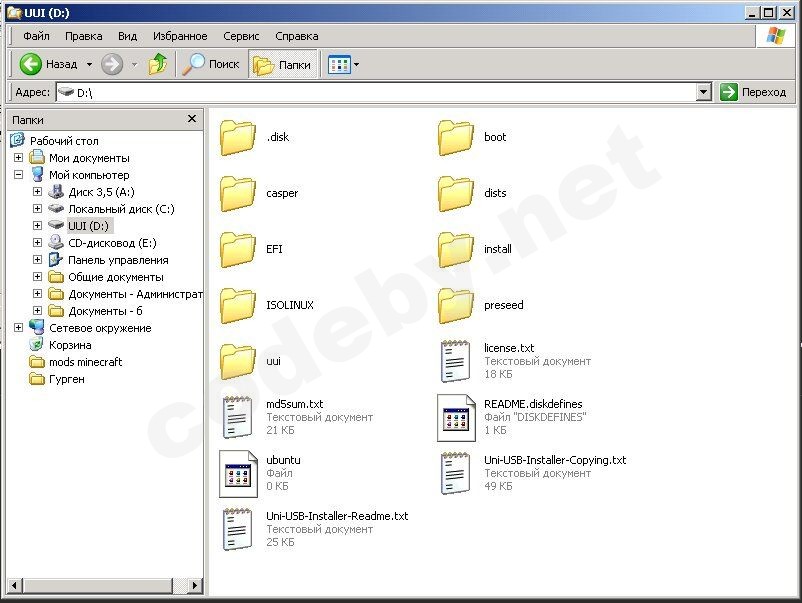The height and width of the screenshot is (603, 802).
Task: Select Recycle Bin in folder tree
Action: (x=69, y=345)
